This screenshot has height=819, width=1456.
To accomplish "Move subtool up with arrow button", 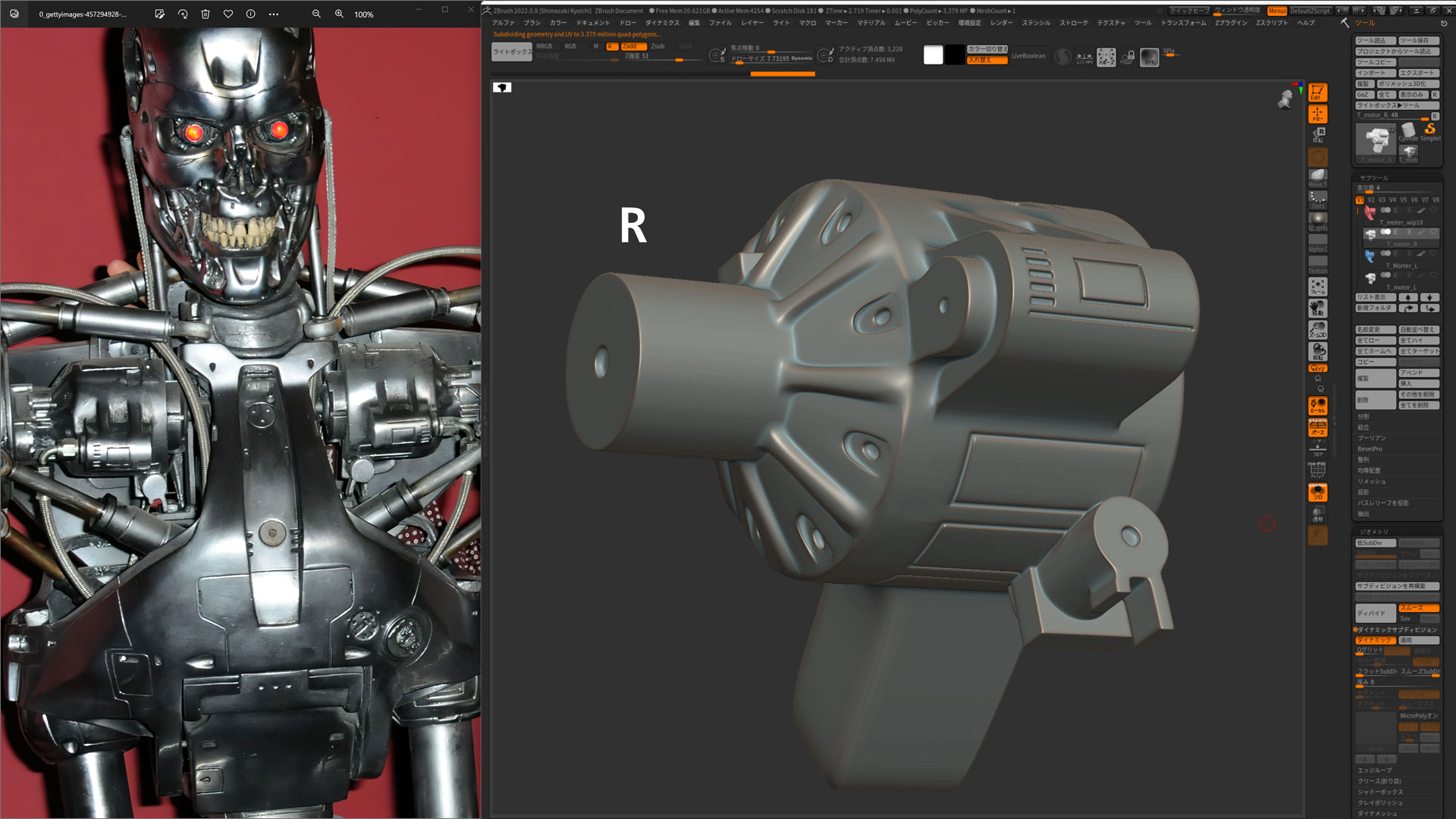I will click(x=1408, y=297).
